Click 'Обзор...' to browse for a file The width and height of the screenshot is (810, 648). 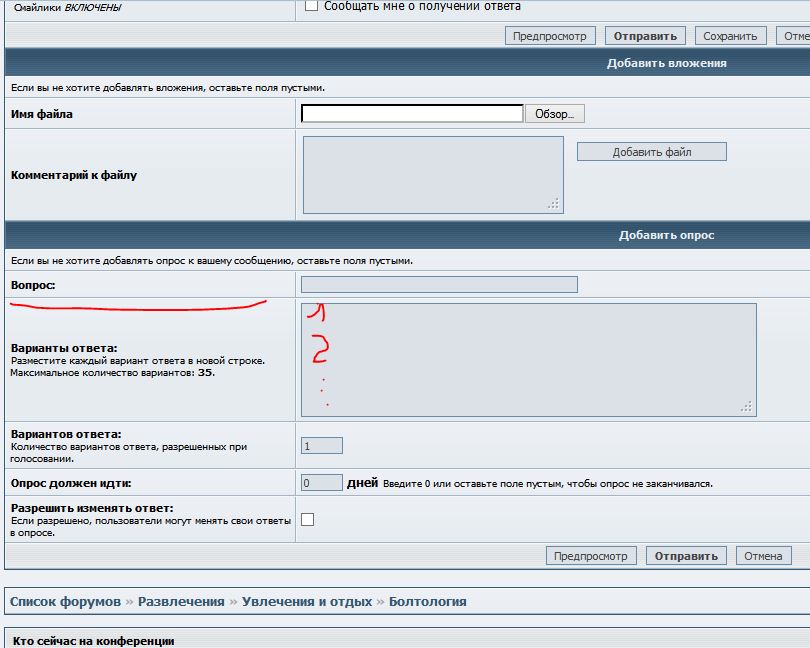[x=555, y=114]
